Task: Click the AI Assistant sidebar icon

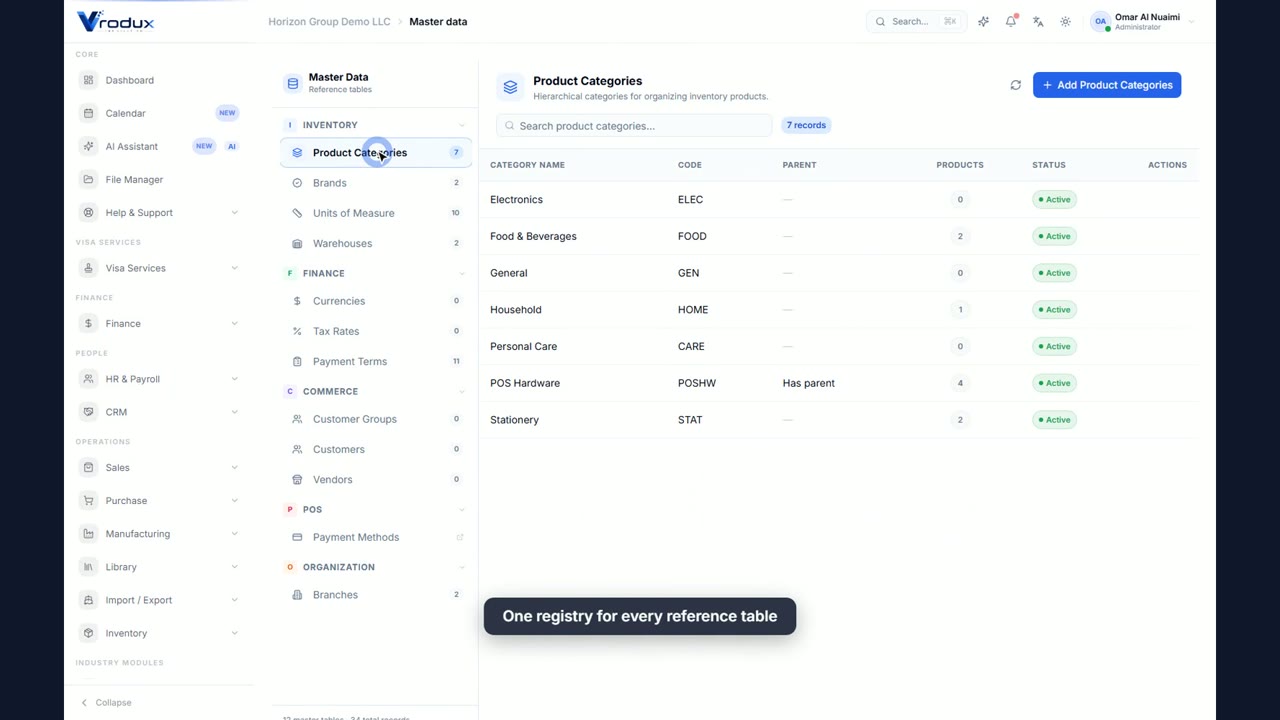Action: (89, 146)
